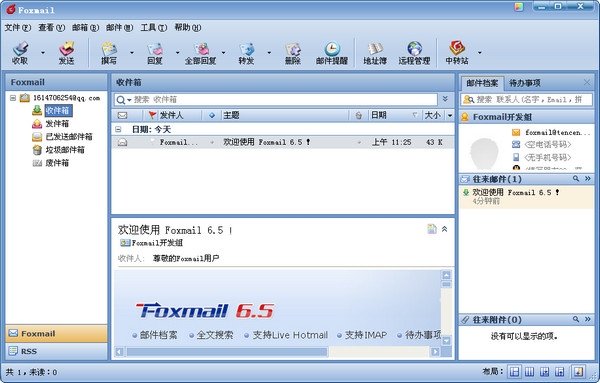The width and height of the screenshot is (600, 383).
Task: Toggle the flag column header in mail list
Action: click(152, 115)
